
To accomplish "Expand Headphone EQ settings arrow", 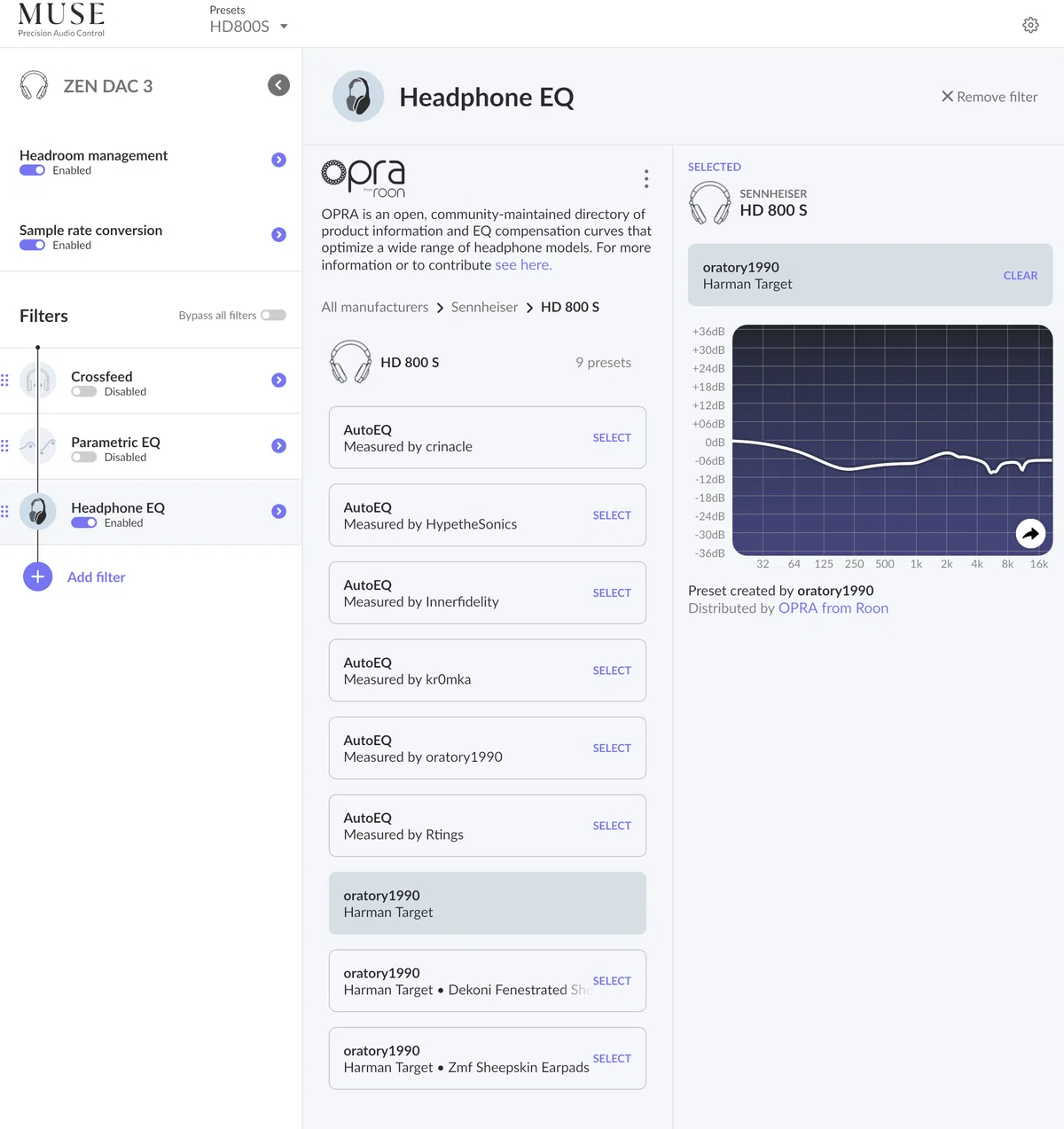I will [278, 511].
